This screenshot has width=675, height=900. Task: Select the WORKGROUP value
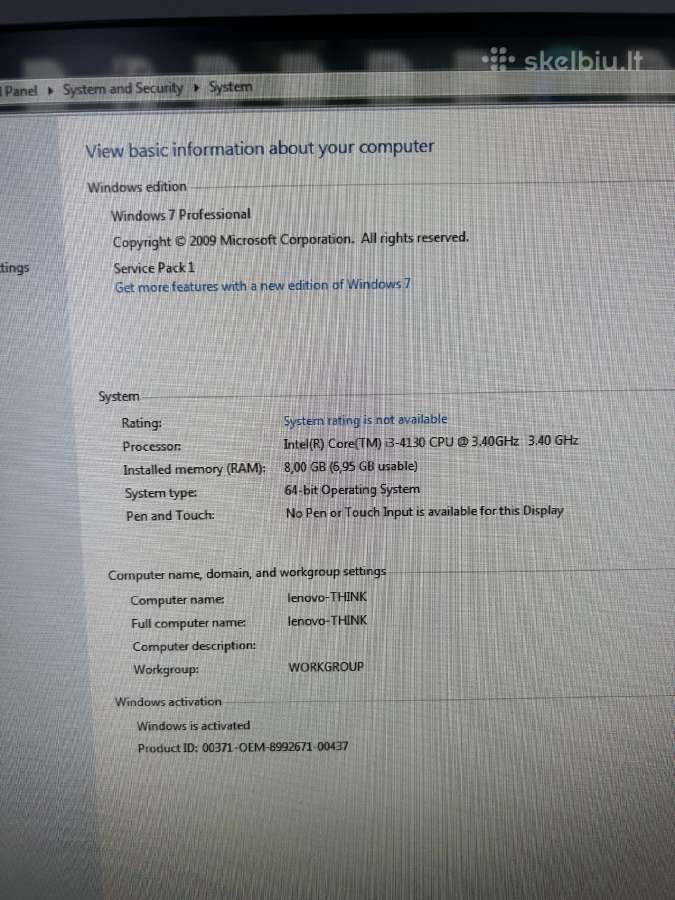point(326,667)
